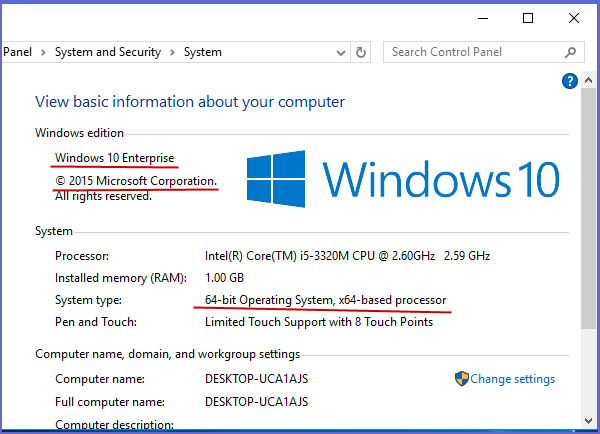Open the Change settings link
This screenshot has height=434, width=600.
click(512, 379)
